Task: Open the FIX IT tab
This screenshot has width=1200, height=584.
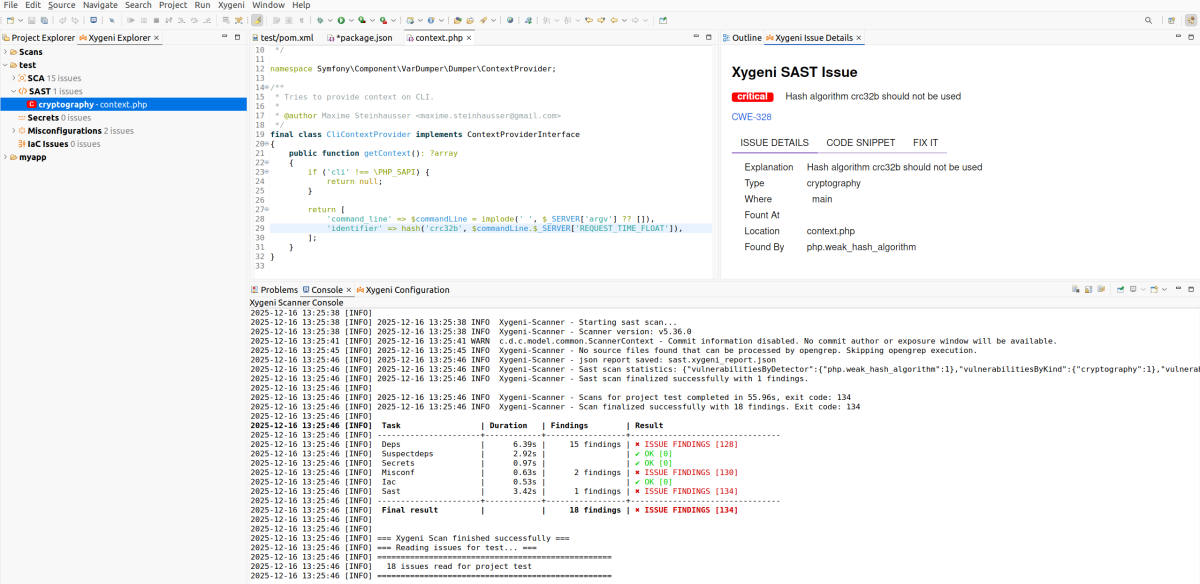Action: tap(925, 143)
